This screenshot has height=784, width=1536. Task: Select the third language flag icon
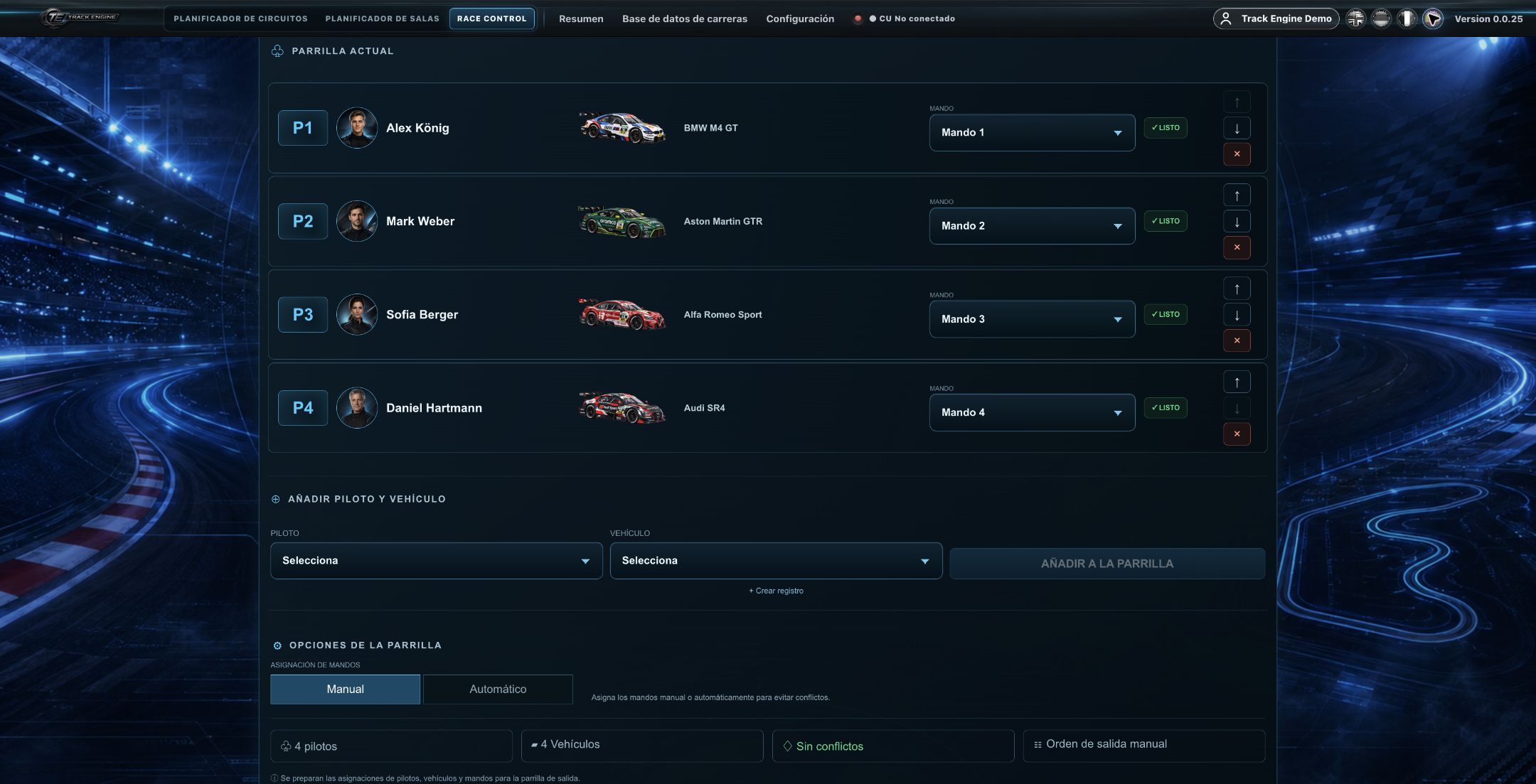point(1407,18)
